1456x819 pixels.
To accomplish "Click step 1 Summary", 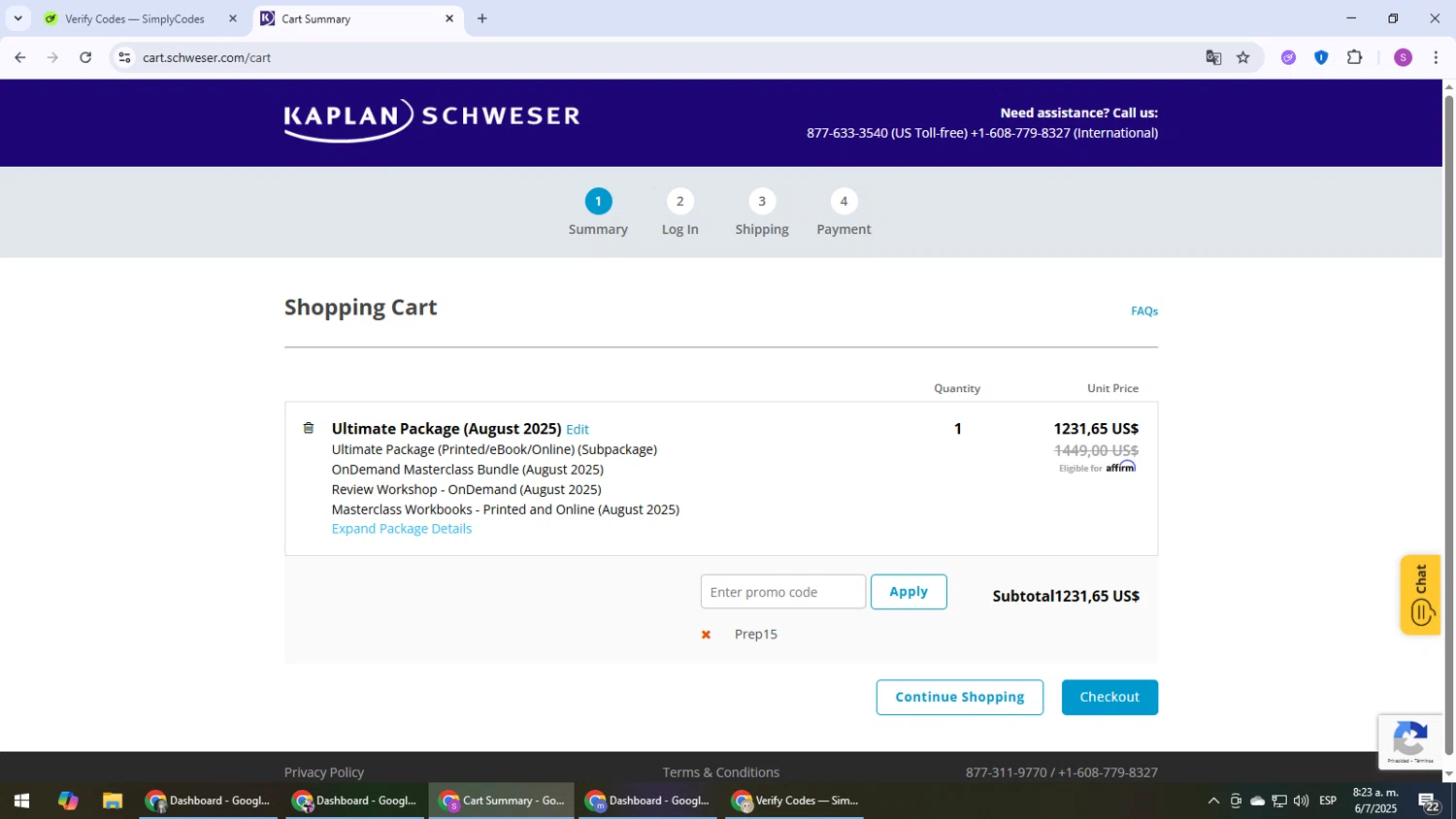I will click(598, 213).
